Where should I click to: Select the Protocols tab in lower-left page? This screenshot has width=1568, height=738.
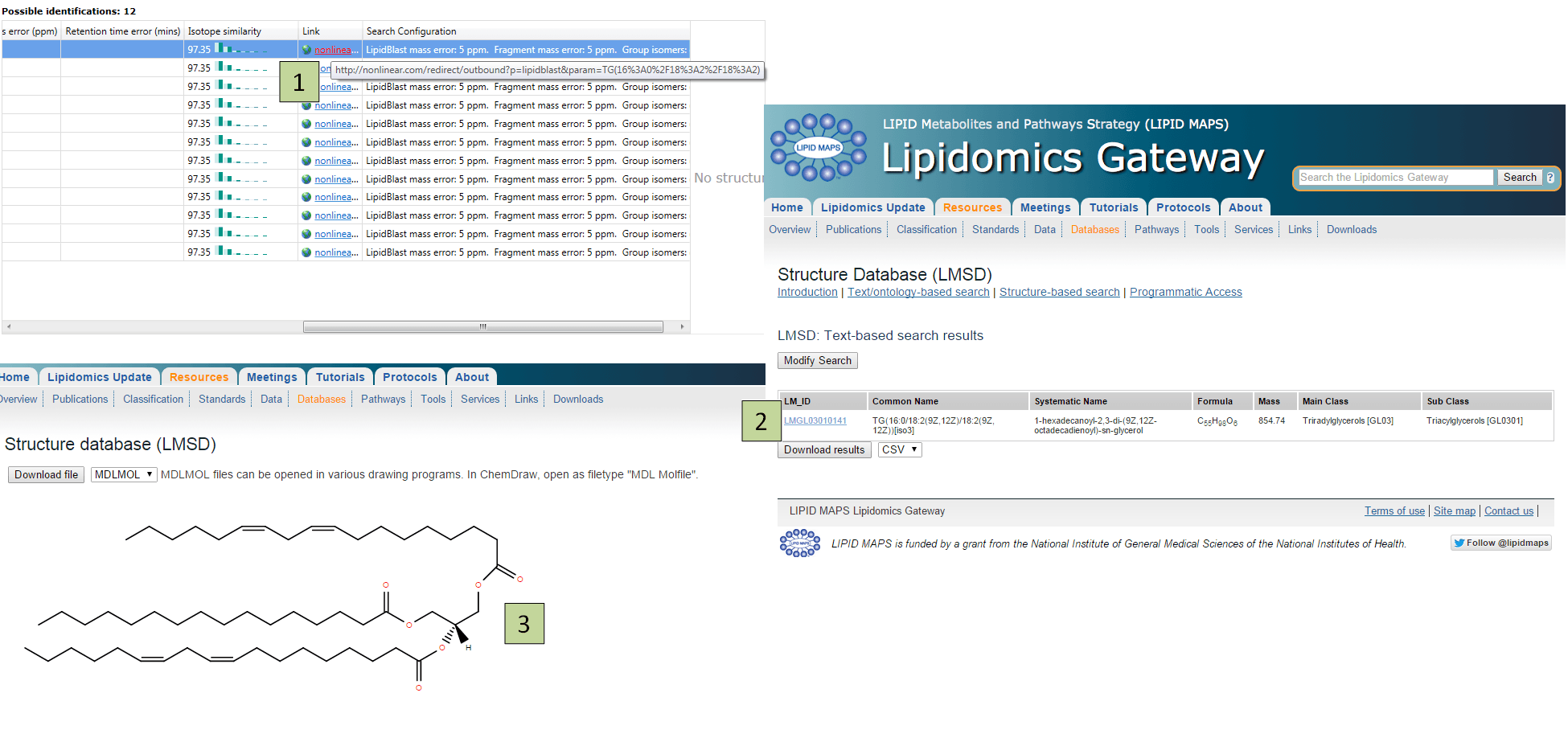(x=410, y=377)
